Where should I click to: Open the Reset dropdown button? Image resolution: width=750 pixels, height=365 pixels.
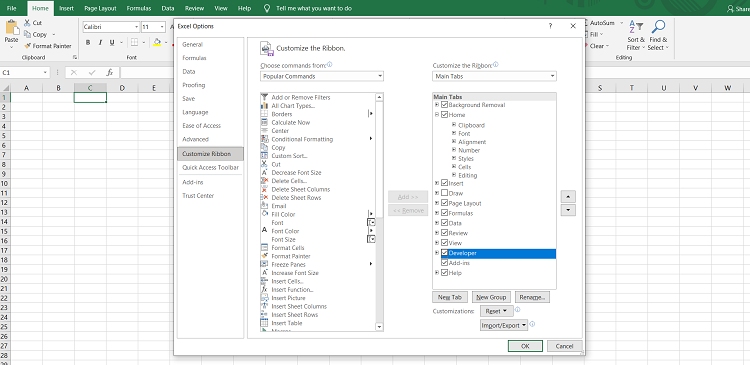pyautogui.click(x=496, y=311)
